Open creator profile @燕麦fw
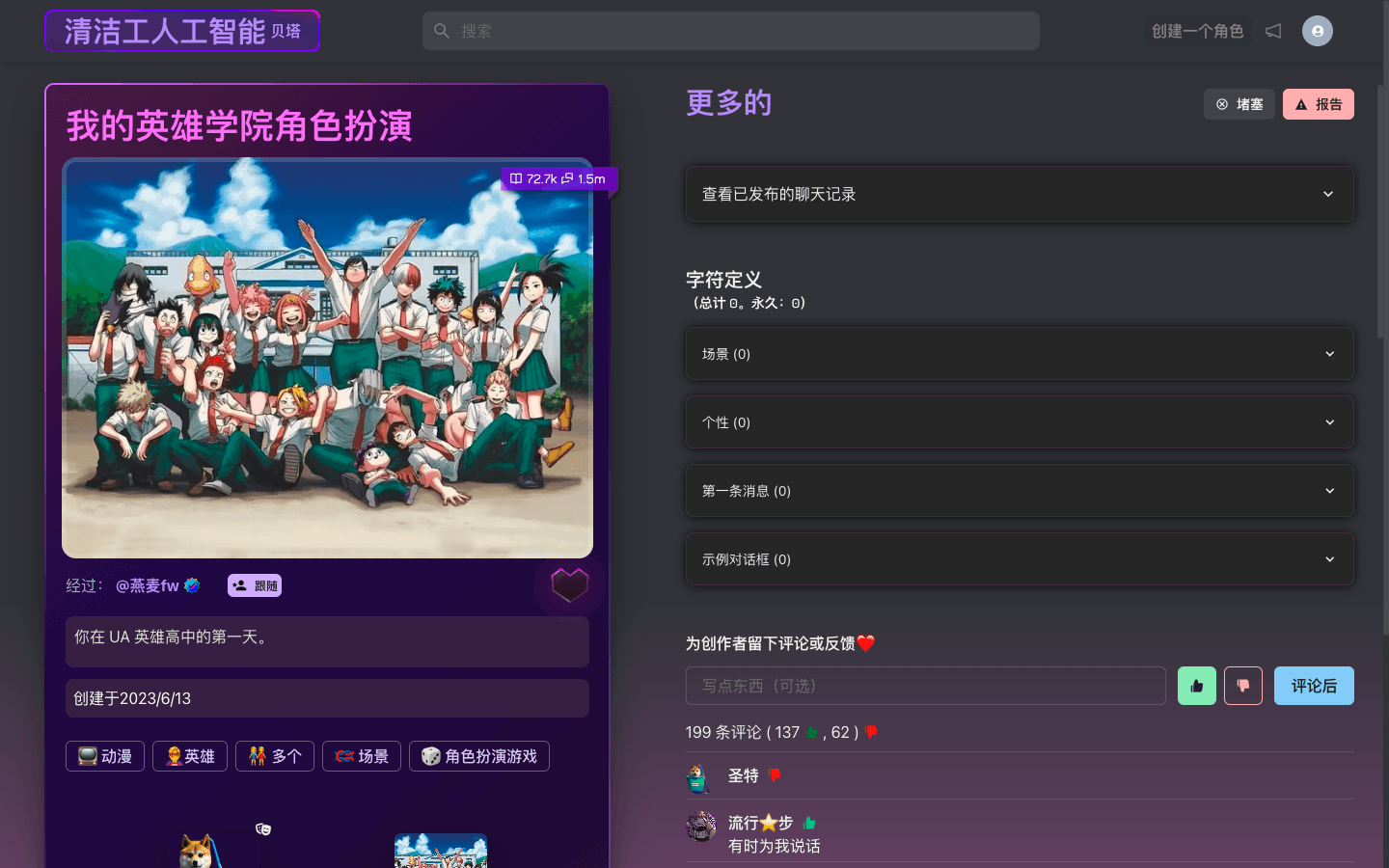The height and width of the screenshot is (868, 1389). (x=148, y=585)
